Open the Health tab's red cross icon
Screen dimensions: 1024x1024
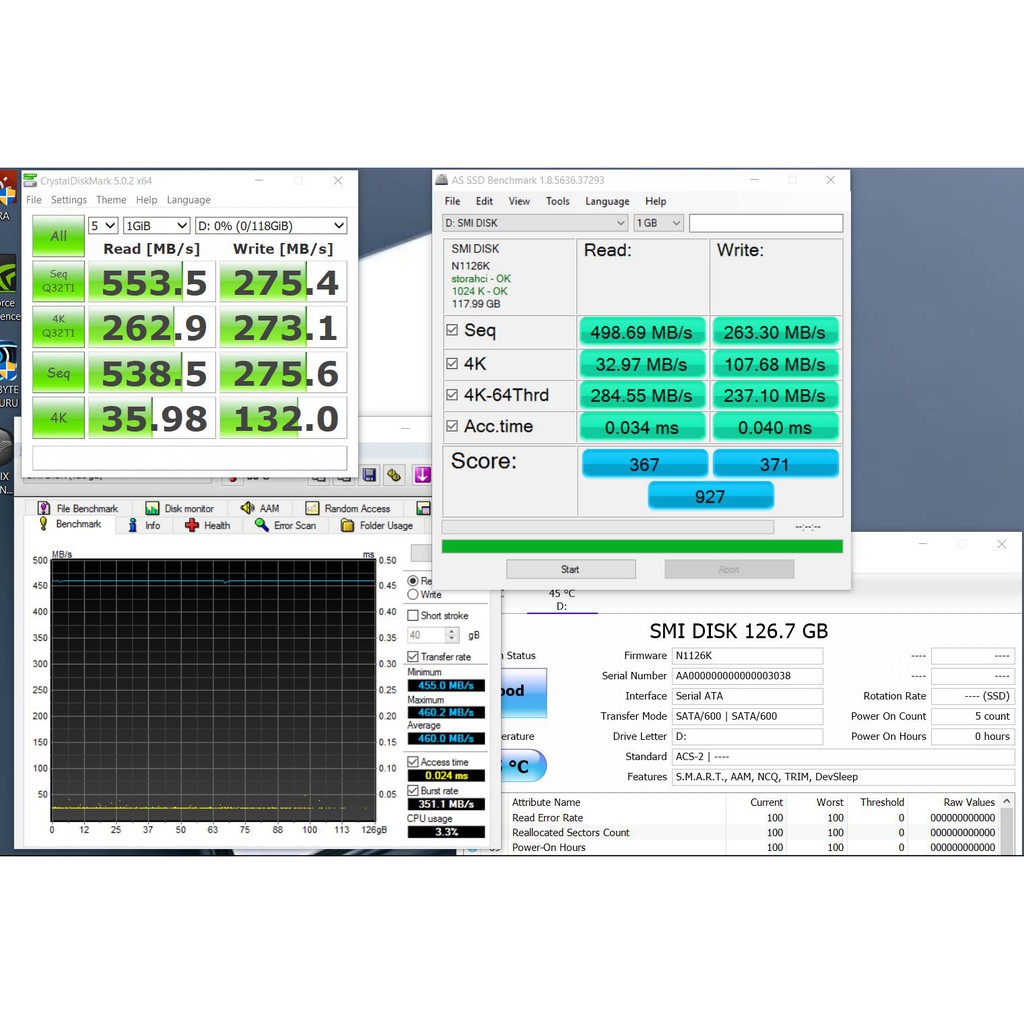pyautogui.click(x=191, y=525)
